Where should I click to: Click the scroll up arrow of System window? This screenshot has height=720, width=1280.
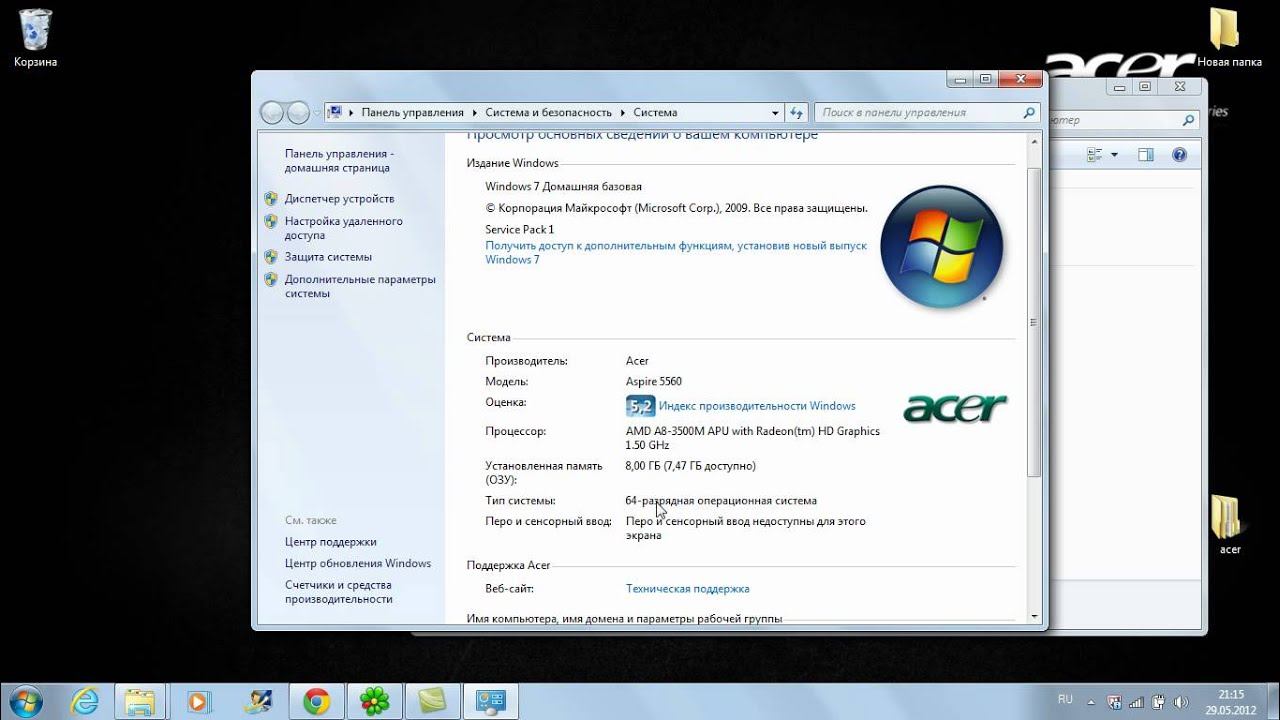(x=1035, y=142)
